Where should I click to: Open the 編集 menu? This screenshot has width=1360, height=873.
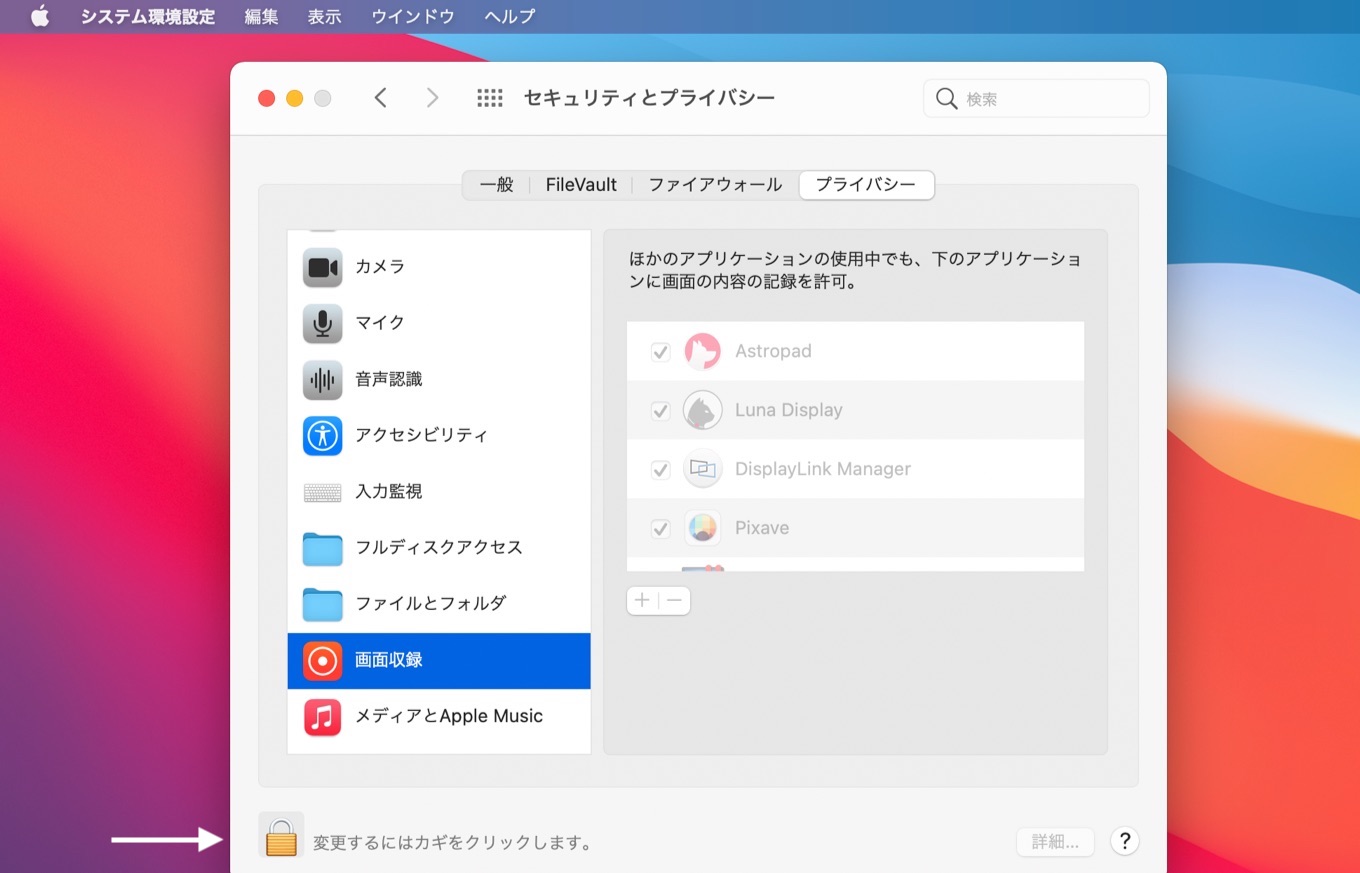click(261, 17)
